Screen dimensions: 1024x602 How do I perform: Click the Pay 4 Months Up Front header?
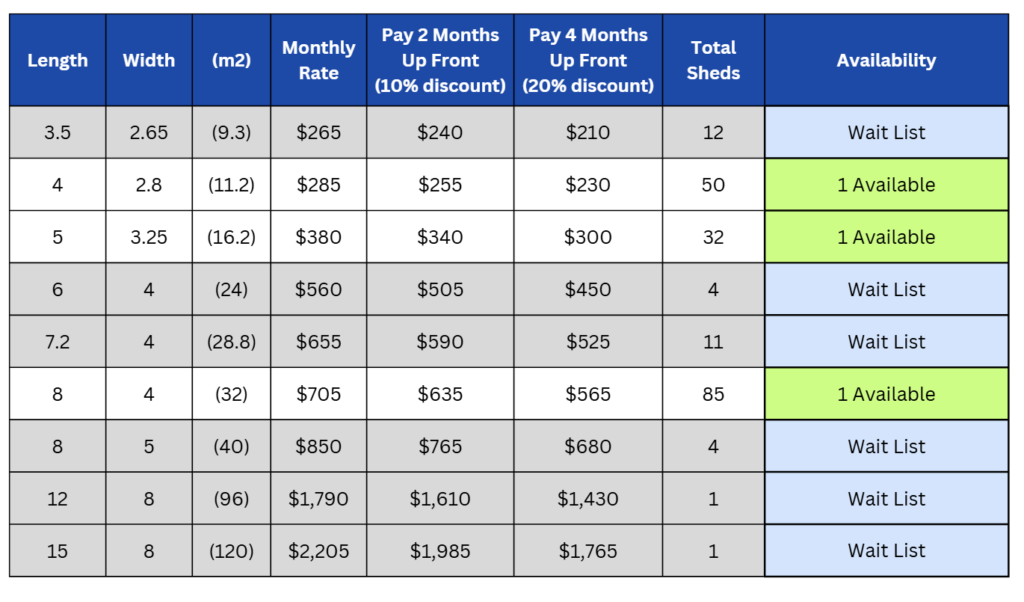pos(588,60)
